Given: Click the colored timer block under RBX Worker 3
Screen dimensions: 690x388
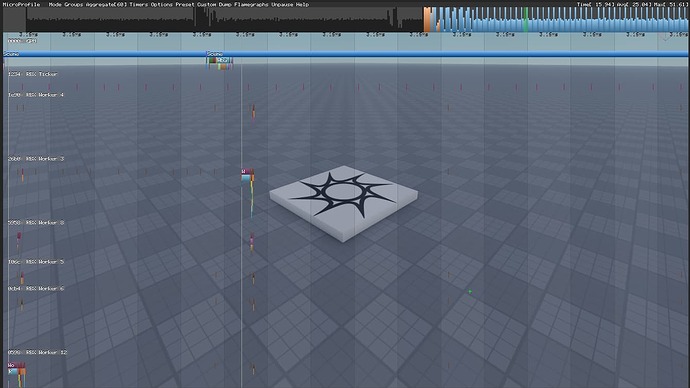Looking at the screenshot, I should pyautogui.click(x=248, y=175).
